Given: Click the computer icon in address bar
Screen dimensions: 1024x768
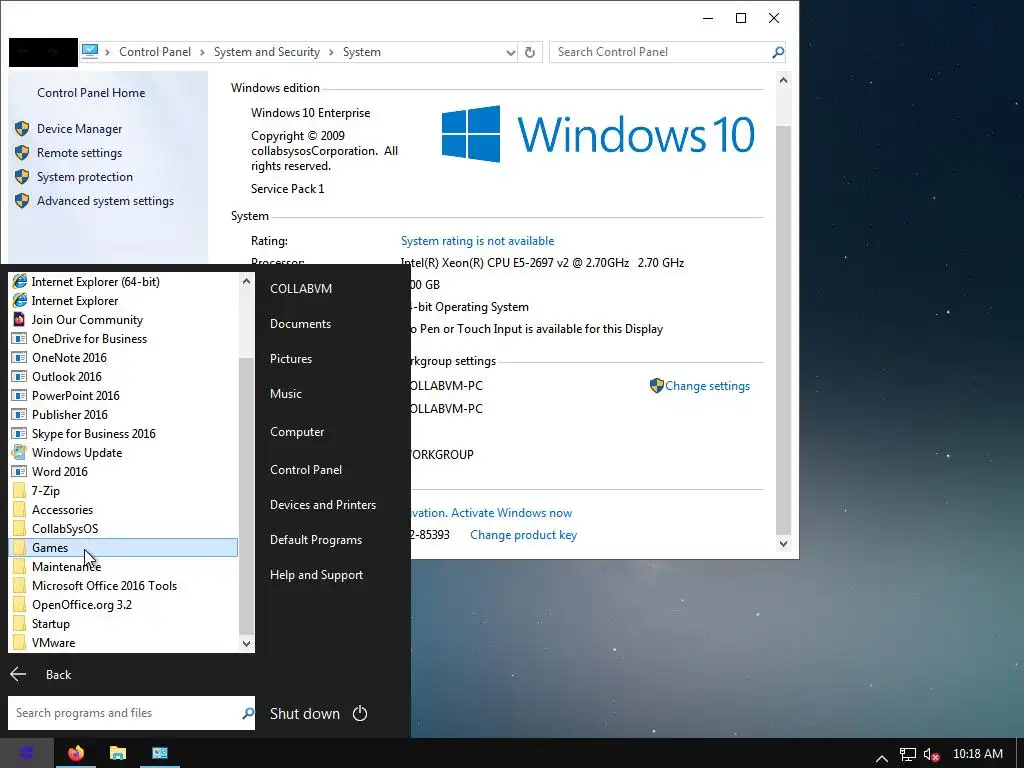Looking at the screenshot, I should click(x=90, y=52).
